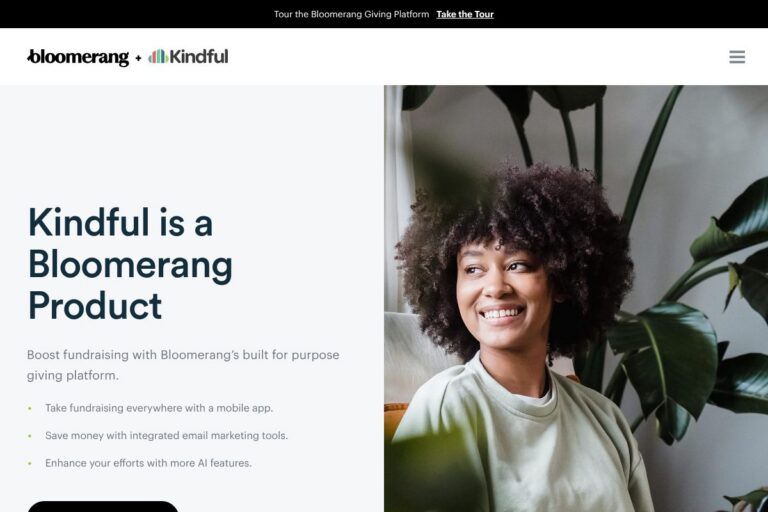Click the plus sign between the logos
This screenshot has width=768, height=512.
click(138, 58)
